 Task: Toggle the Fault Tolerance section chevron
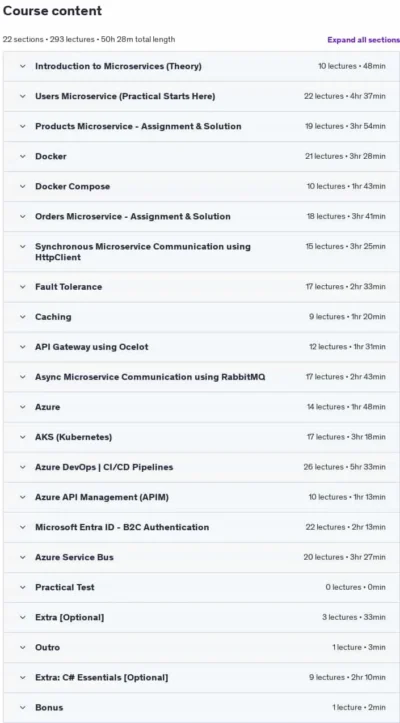pyautogui.click(x=23, y=287)
